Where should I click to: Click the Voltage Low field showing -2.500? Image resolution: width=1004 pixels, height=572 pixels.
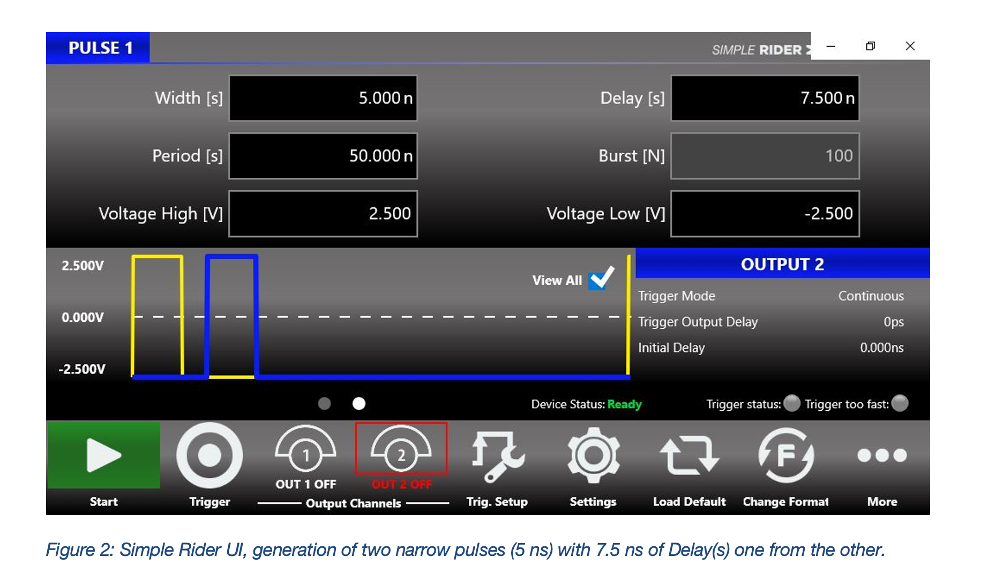(x=765, y=213)
